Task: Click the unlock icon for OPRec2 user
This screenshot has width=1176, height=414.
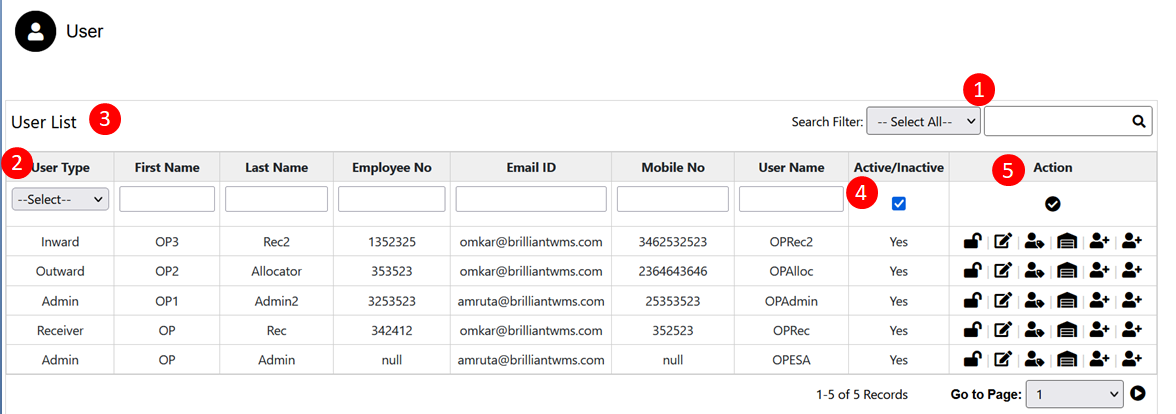Action: [x=971, y=241]
